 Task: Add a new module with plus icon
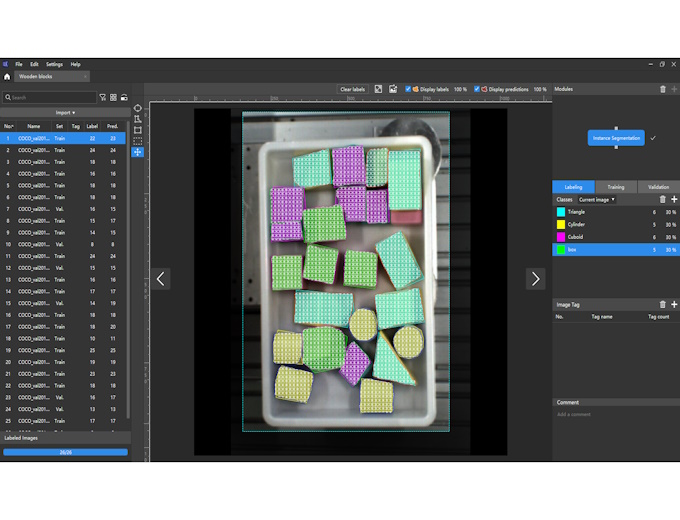click(674, 89)
